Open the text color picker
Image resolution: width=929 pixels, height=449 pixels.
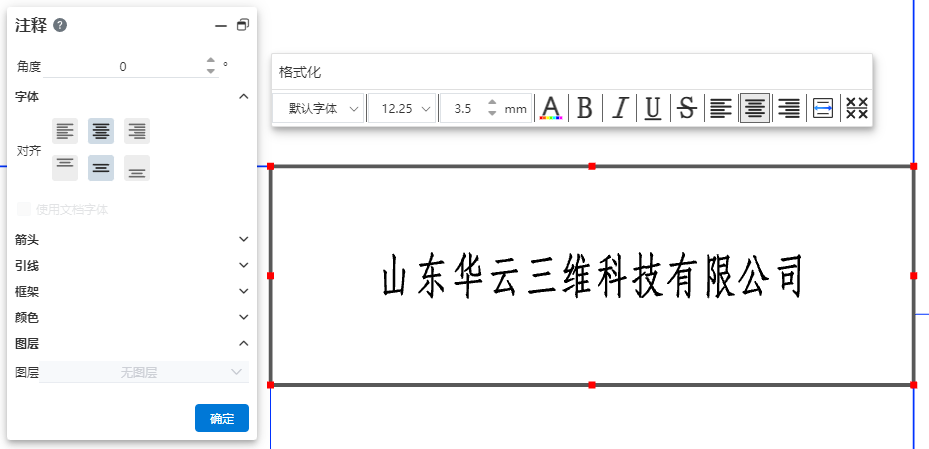(x=551, y=108)
